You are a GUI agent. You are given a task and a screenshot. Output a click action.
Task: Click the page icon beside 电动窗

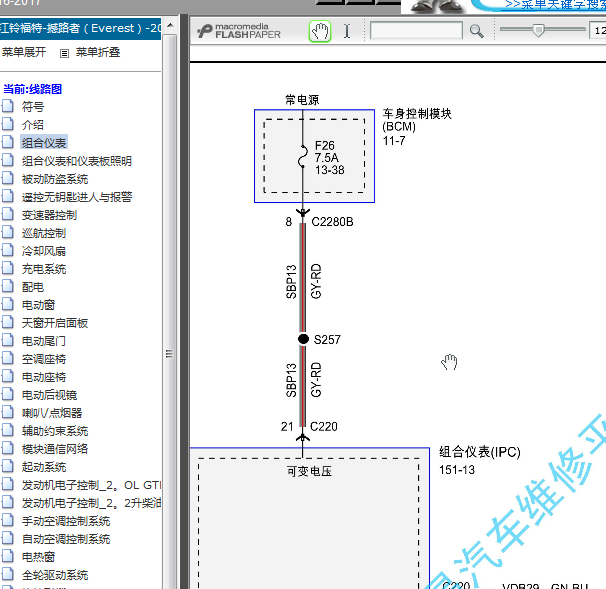8,304
